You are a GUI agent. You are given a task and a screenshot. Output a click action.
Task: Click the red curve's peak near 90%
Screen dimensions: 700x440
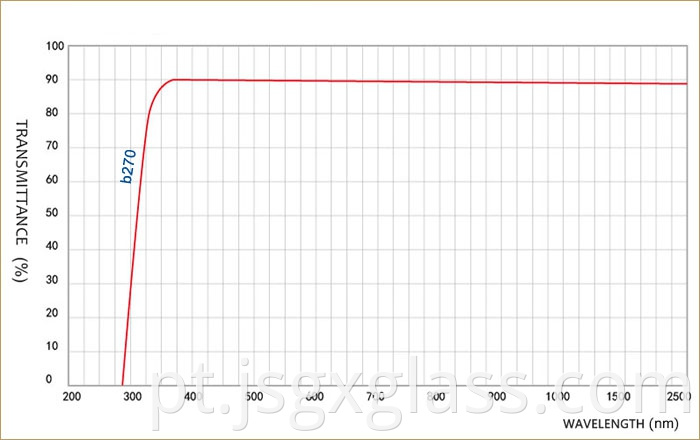pos(176,79)
